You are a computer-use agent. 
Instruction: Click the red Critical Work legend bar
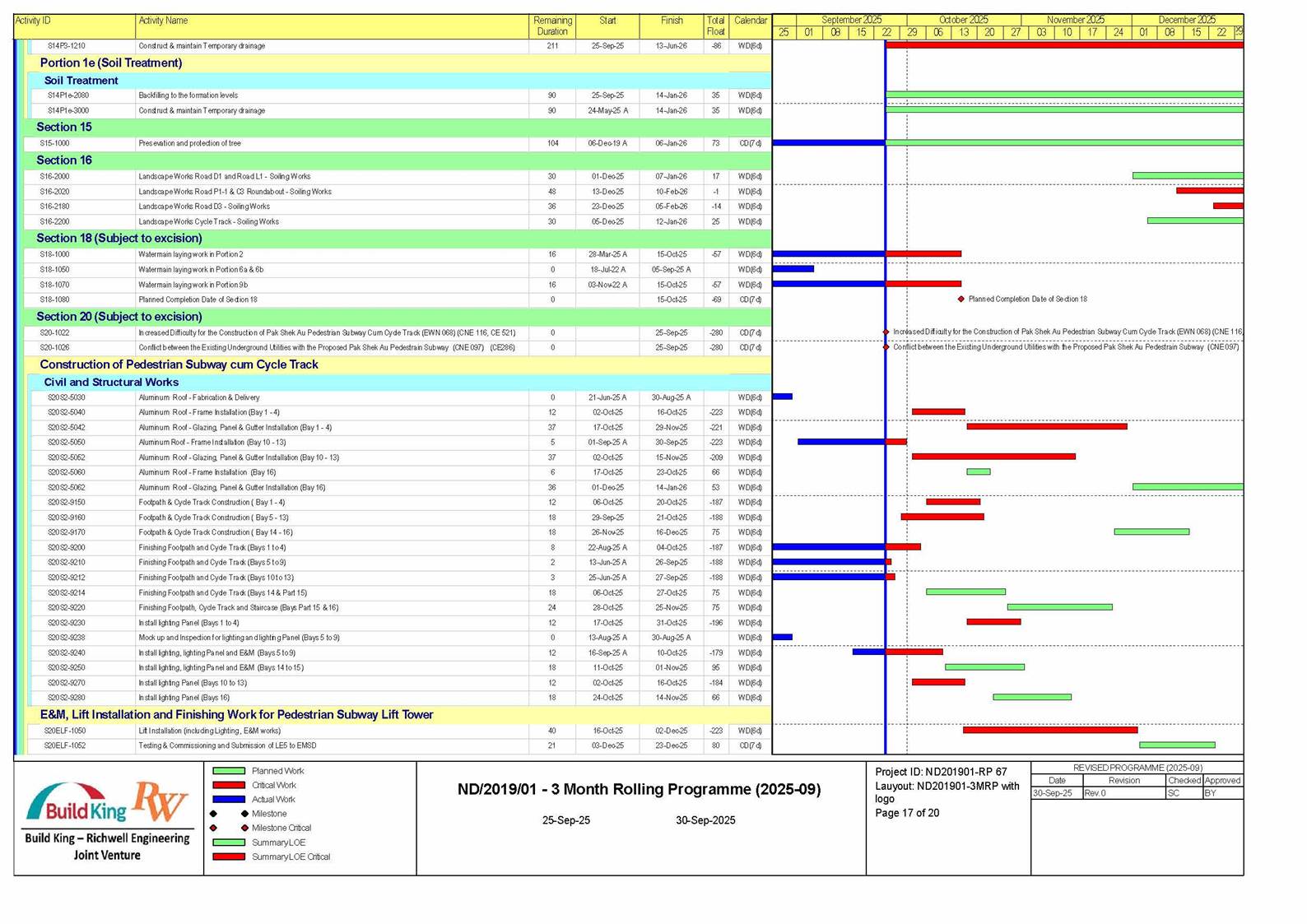[229, 785]
